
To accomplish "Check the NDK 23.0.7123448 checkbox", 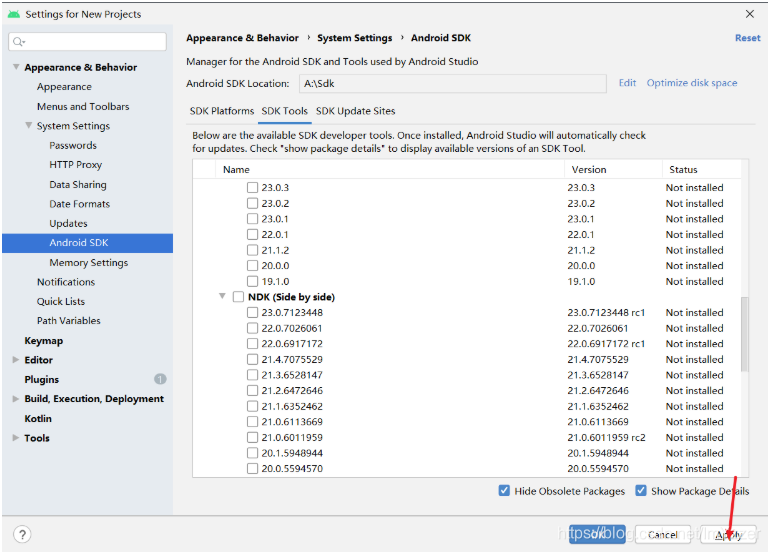I will tap(252, 312).
